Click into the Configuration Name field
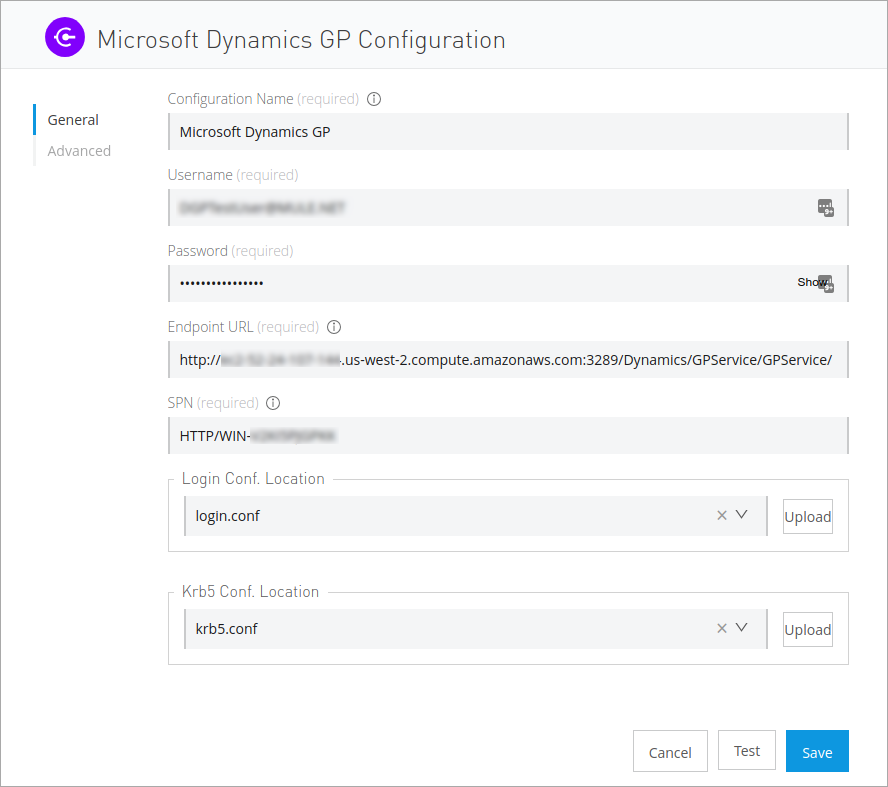 pos(507,132)
